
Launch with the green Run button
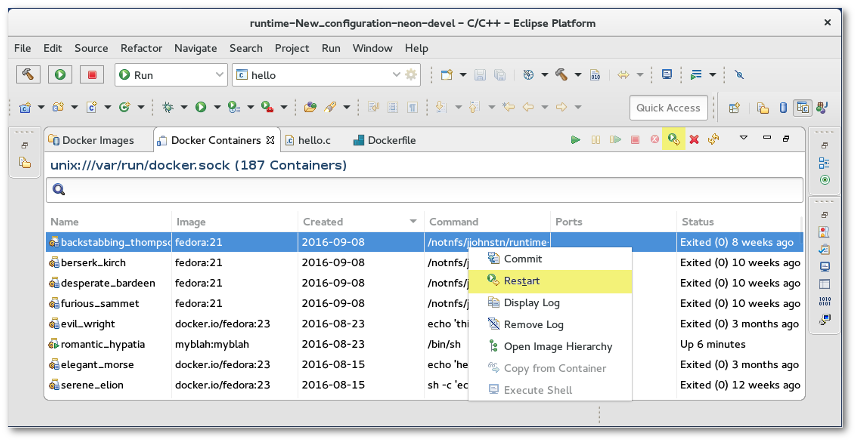click(x=60, y=74)
